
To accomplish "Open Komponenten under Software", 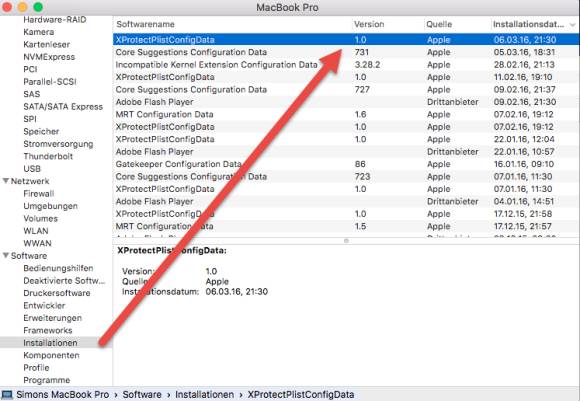I will pyautogui.click(x=51, y=355).
